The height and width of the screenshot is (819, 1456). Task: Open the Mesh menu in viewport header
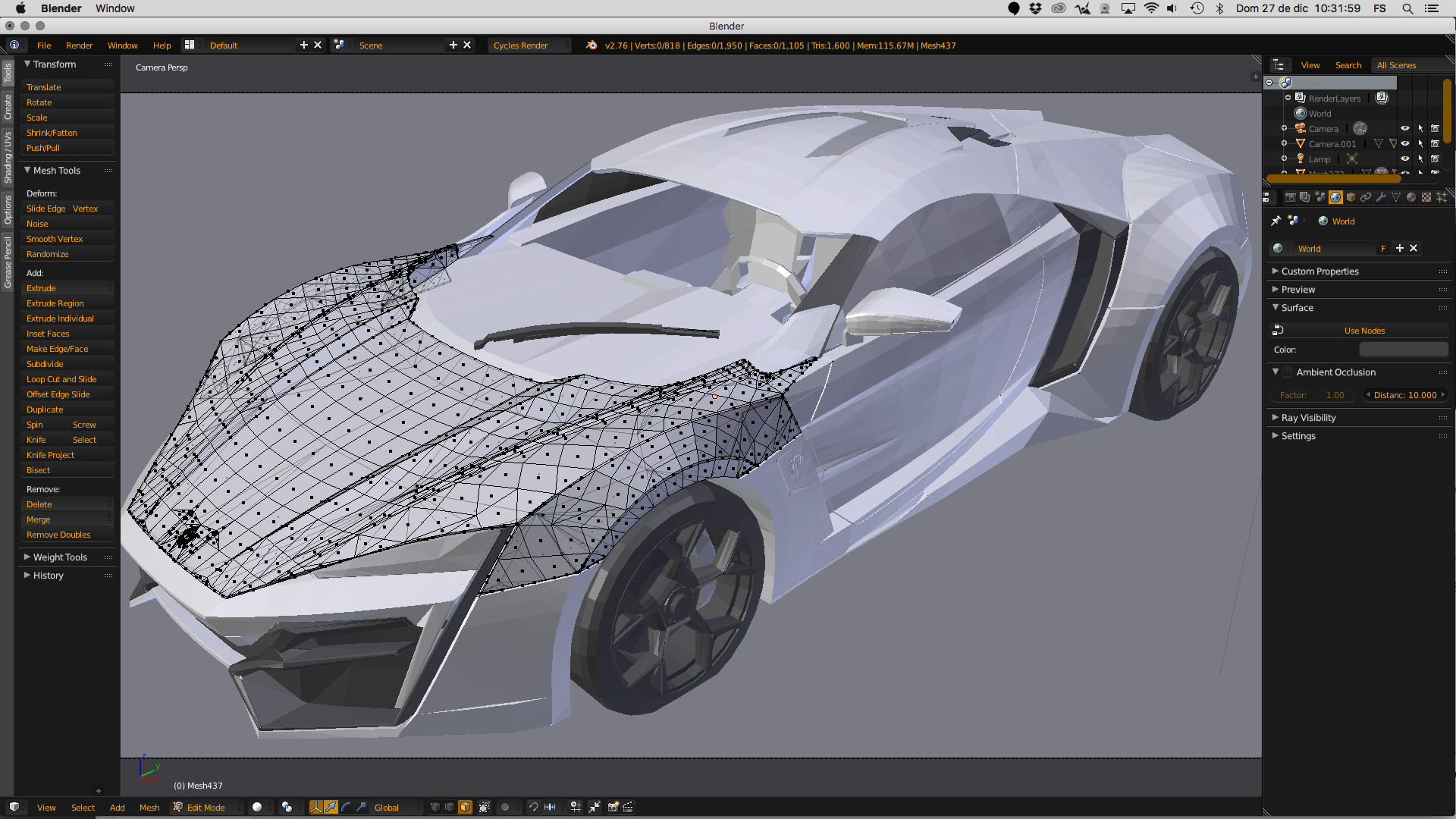coord(149,808)
